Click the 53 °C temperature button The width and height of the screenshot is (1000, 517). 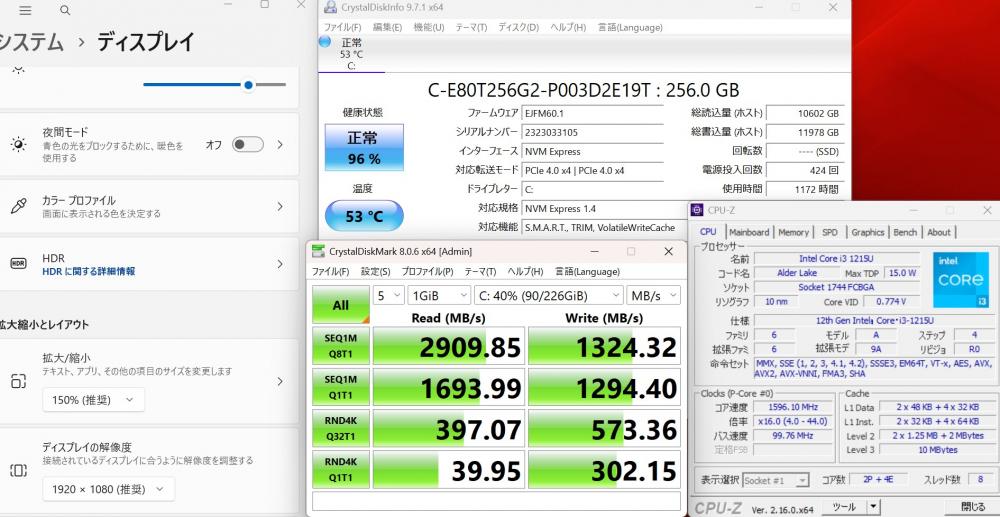[364, 215]
